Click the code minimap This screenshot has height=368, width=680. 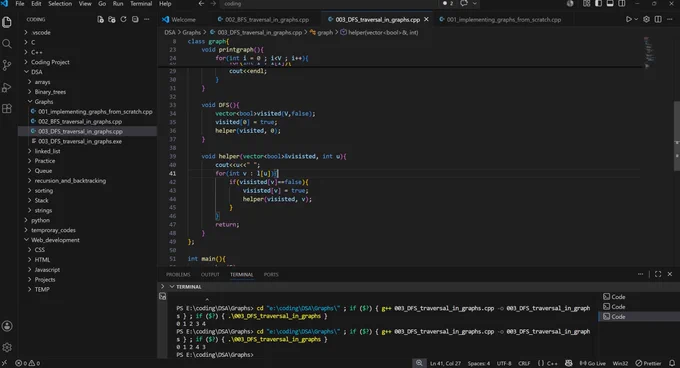tap(649, 53)
